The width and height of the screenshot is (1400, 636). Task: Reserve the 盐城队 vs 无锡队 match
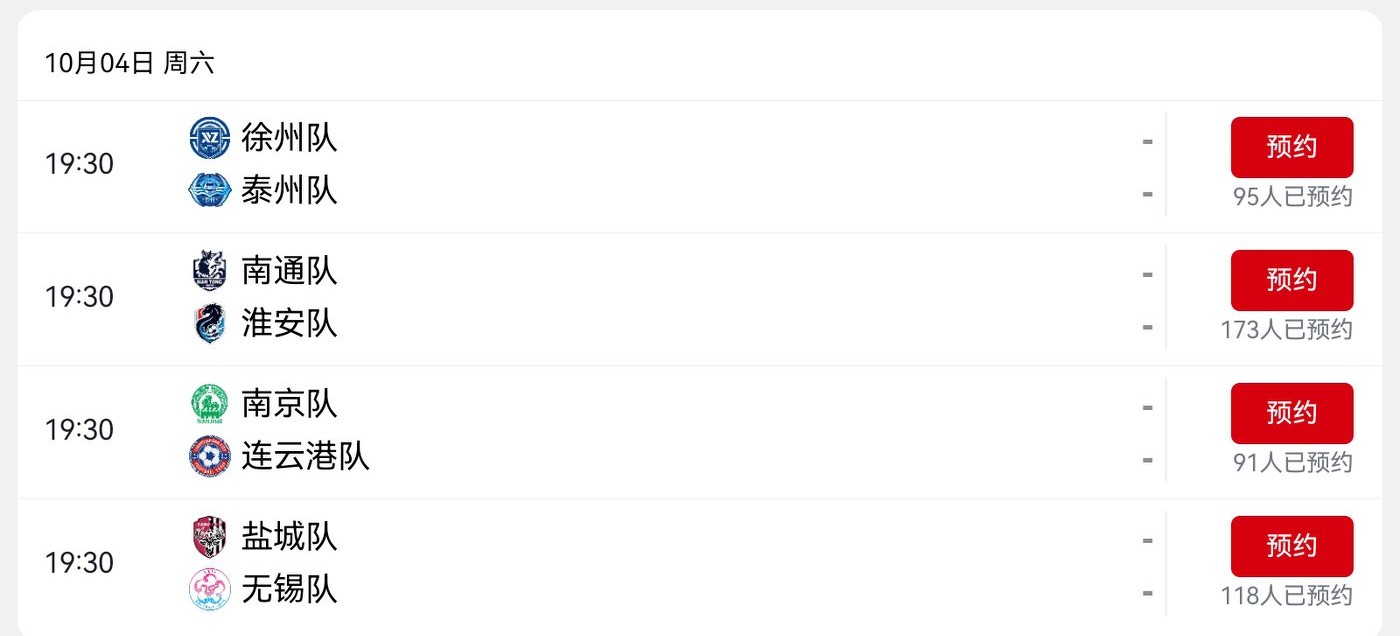(1291, 546)
